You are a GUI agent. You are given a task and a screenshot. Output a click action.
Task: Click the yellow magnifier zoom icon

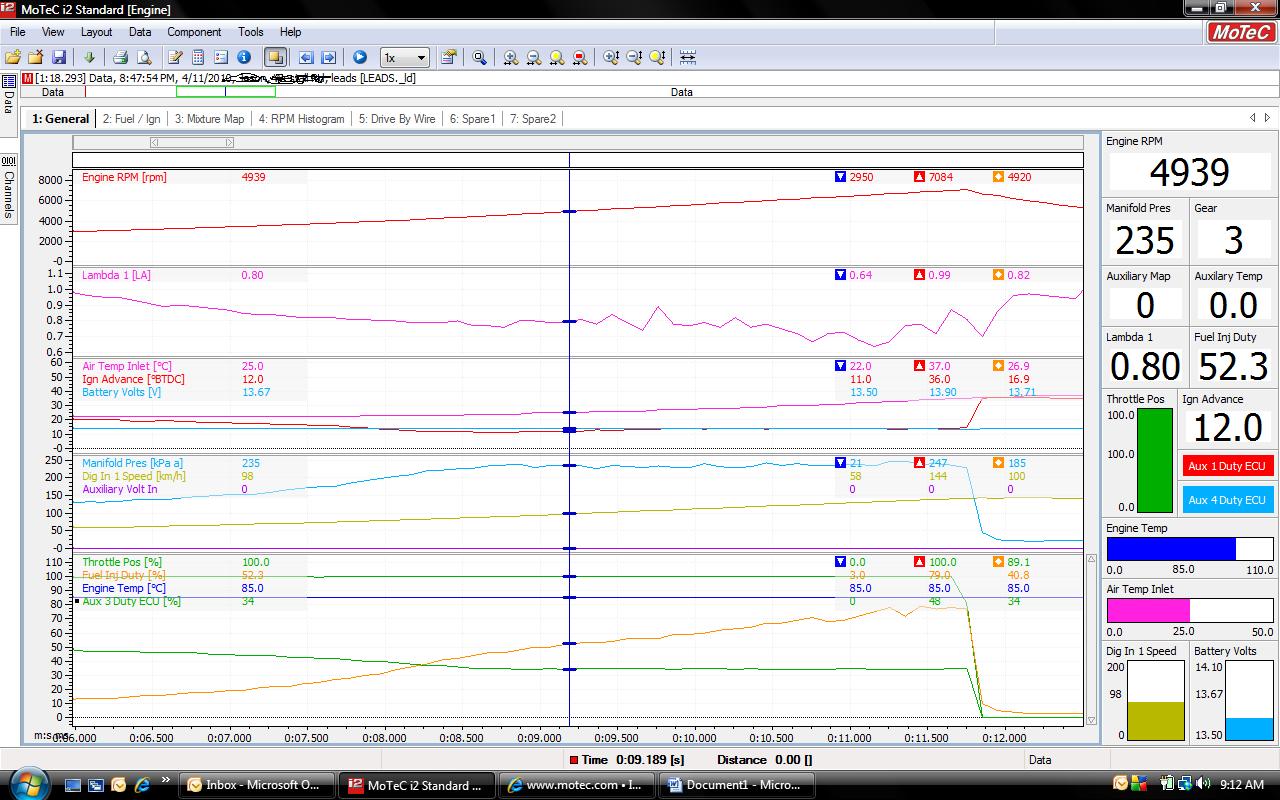tap(557, 58)
